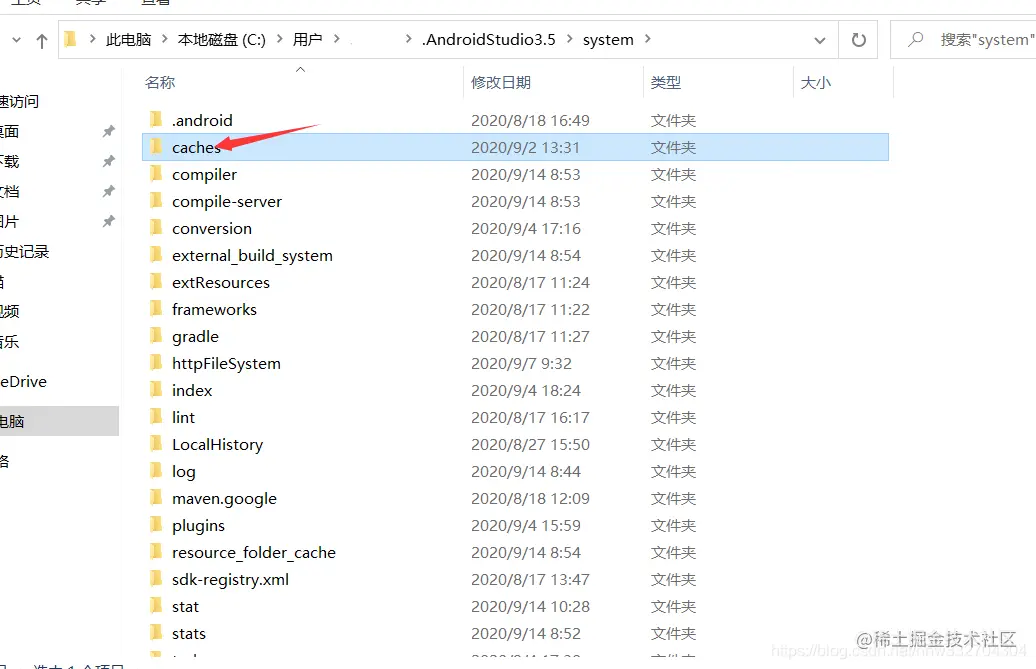Select 本地磁盘 (C:) breadcrumb

tap(221, 40)
